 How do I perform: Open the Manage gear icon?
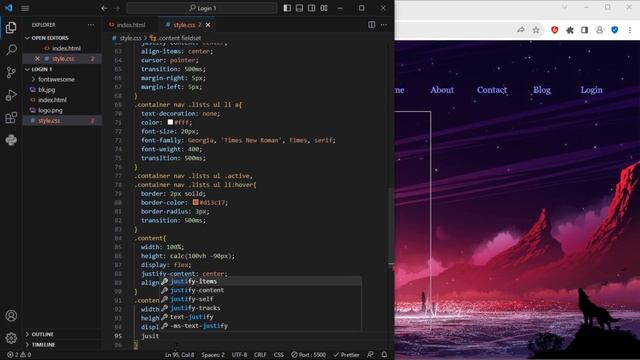tap(11, 338)
